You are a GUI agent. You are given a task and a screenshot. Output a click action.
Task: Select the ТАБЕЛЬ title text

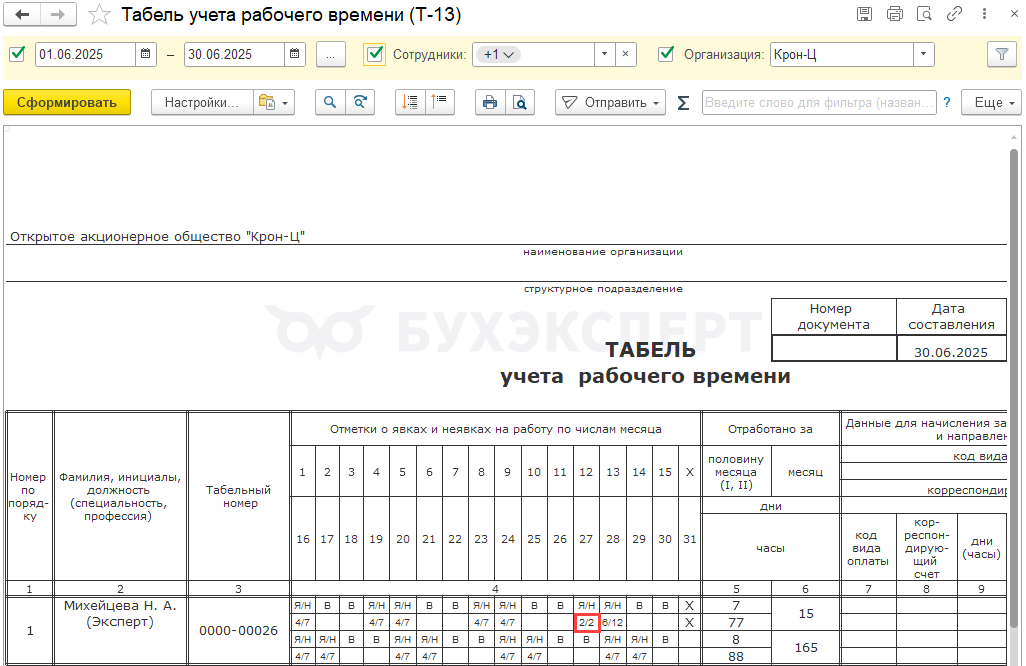click(650, 350)
